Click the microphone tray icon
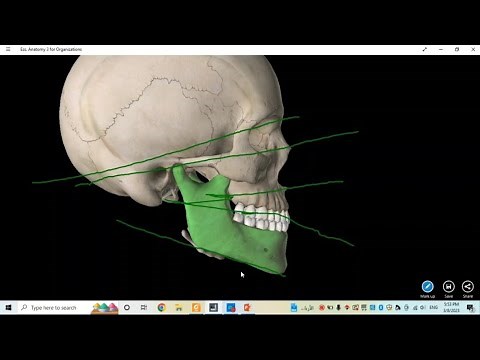480x360 pixels. [x=338, y=308]
